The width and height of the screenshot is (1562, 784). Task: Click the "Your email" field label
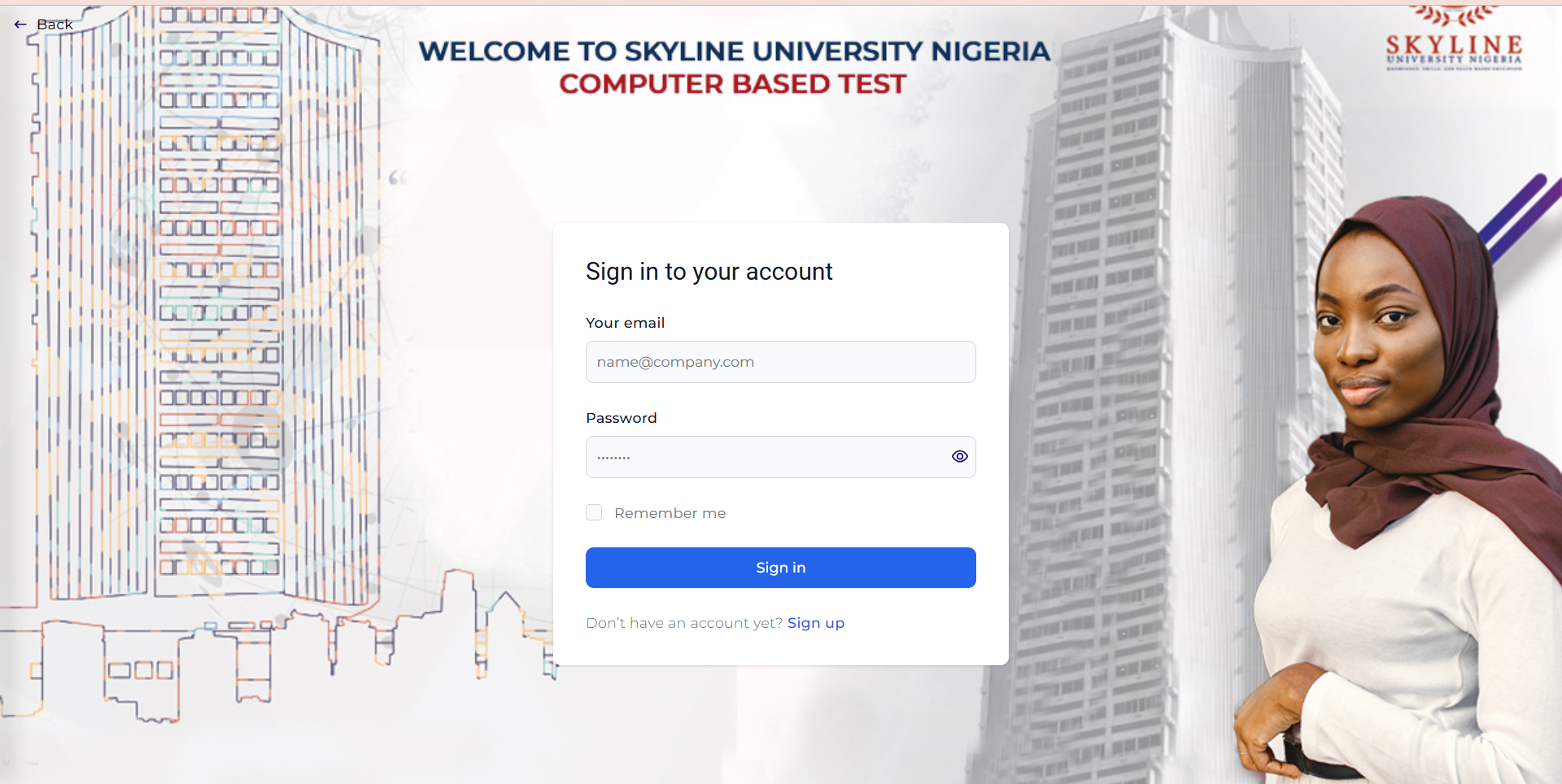(x=625, y=323)
